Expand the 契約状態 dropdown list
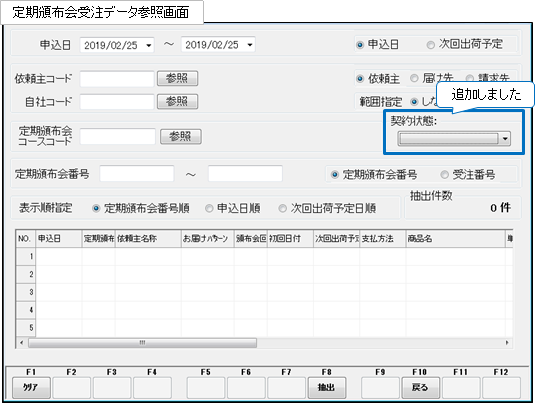 coord(505,139)
